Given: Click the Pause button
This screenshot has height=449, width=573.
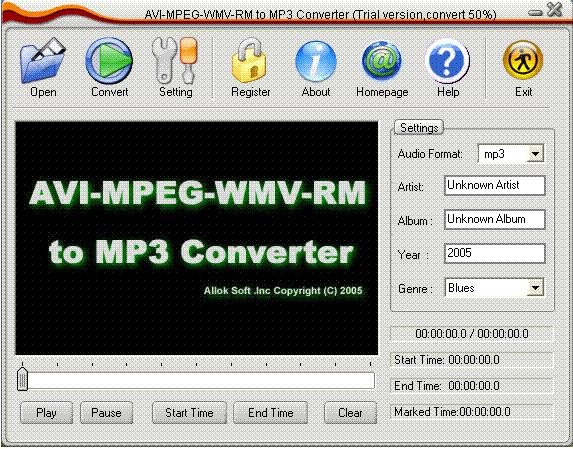Looking at the screenshot, I should coord(106,413).
